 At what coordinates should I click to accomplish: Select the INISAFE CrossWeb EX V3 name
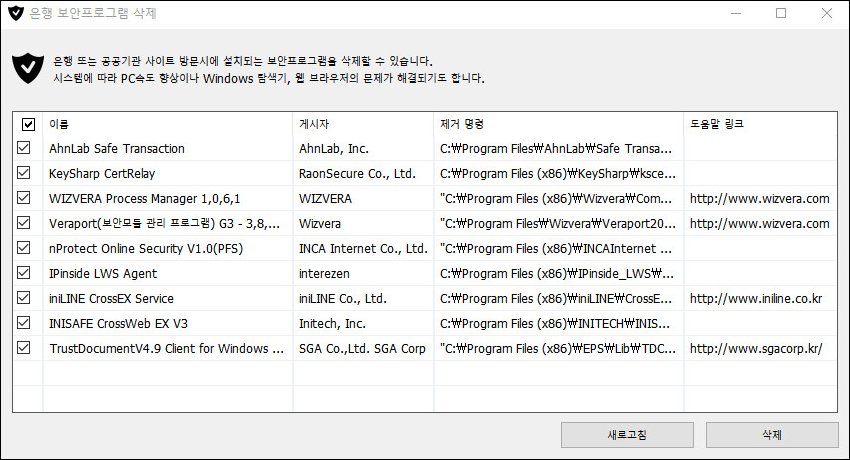pyautogui.click(x=118, y=323)
